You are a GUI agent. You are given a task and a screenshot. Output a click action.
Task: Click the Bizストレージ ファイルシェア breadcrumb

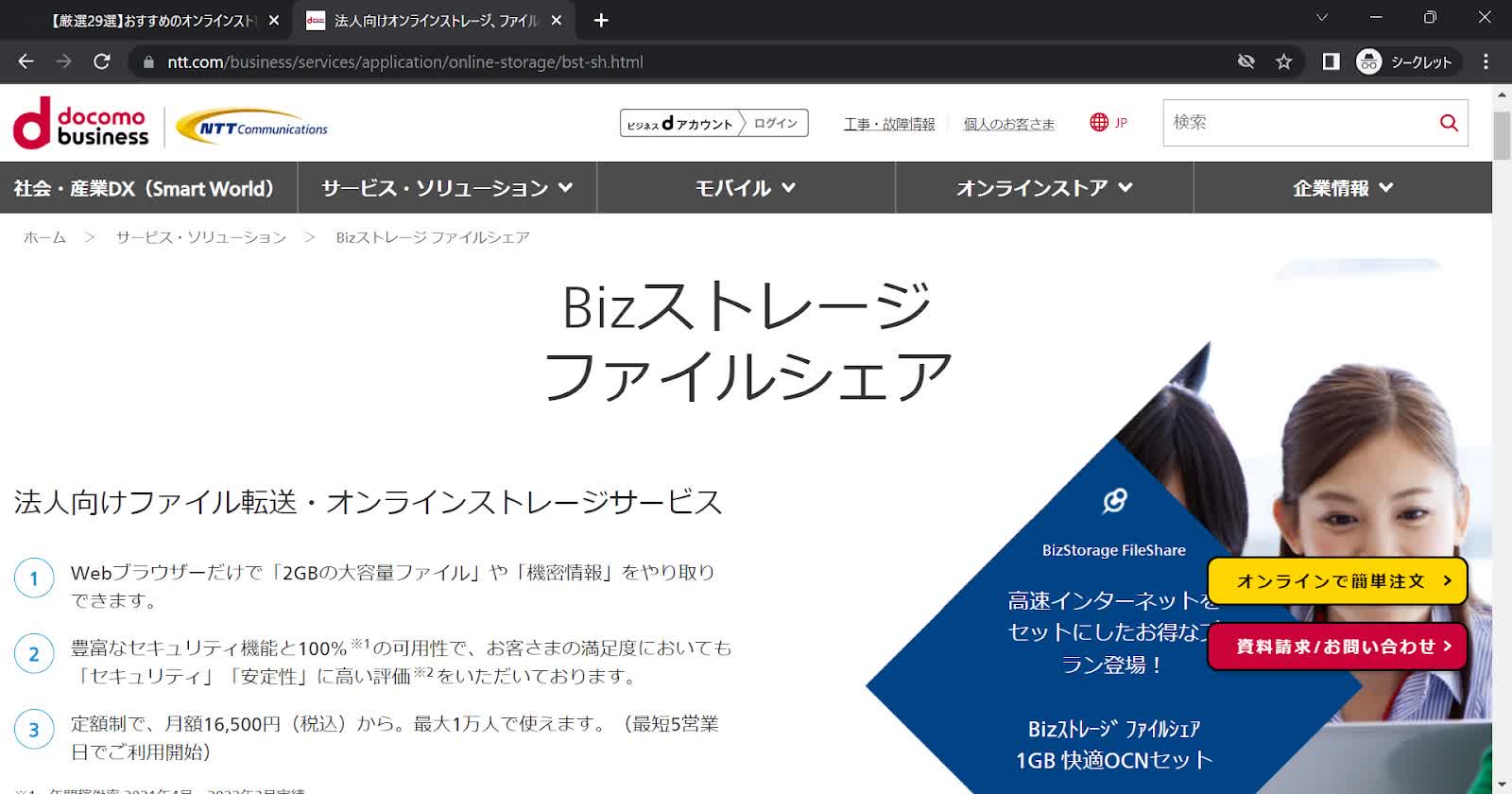click(433, 237)
